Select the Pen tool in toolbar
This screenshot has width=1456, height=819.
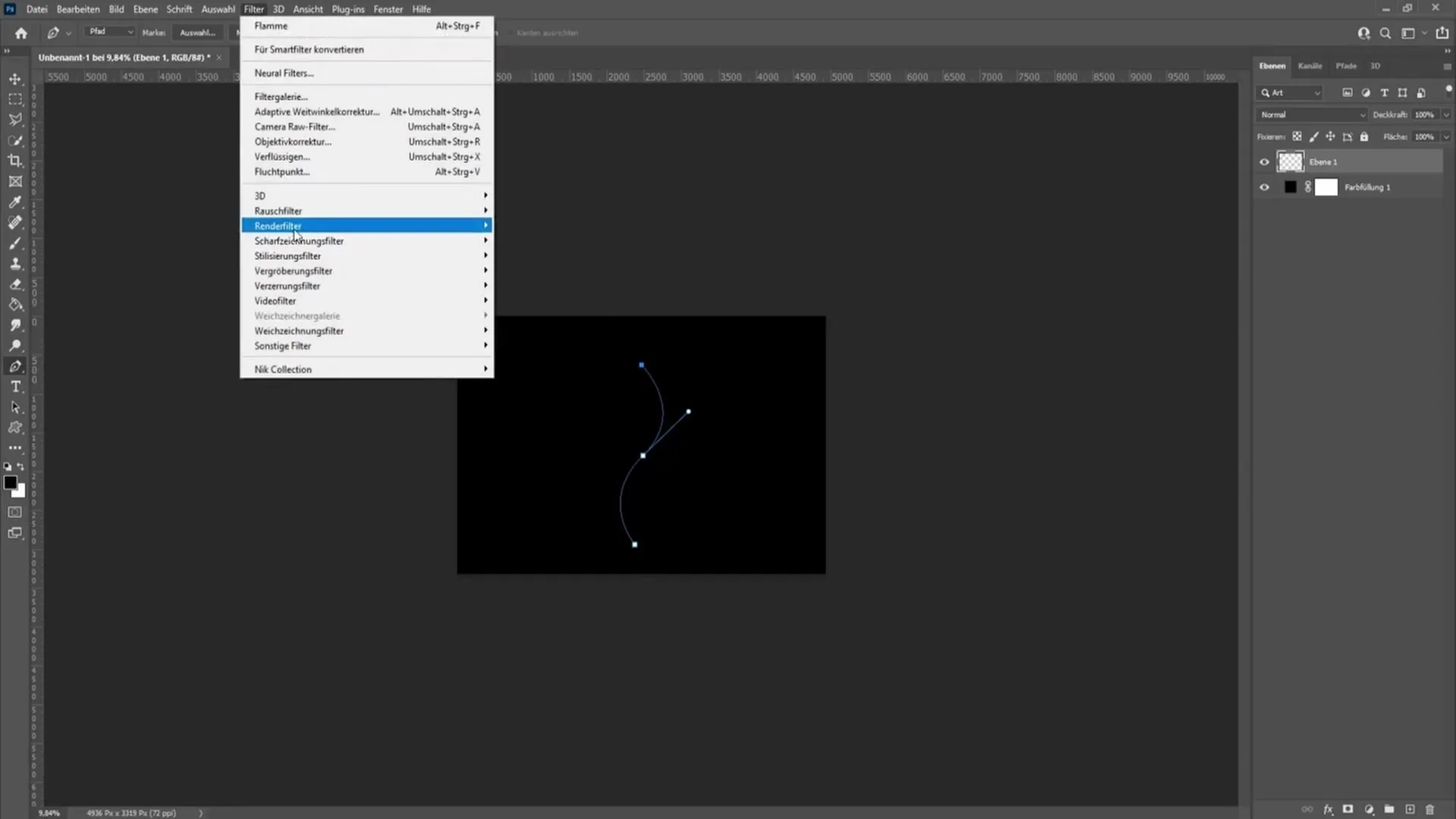[x=15, y=366]
